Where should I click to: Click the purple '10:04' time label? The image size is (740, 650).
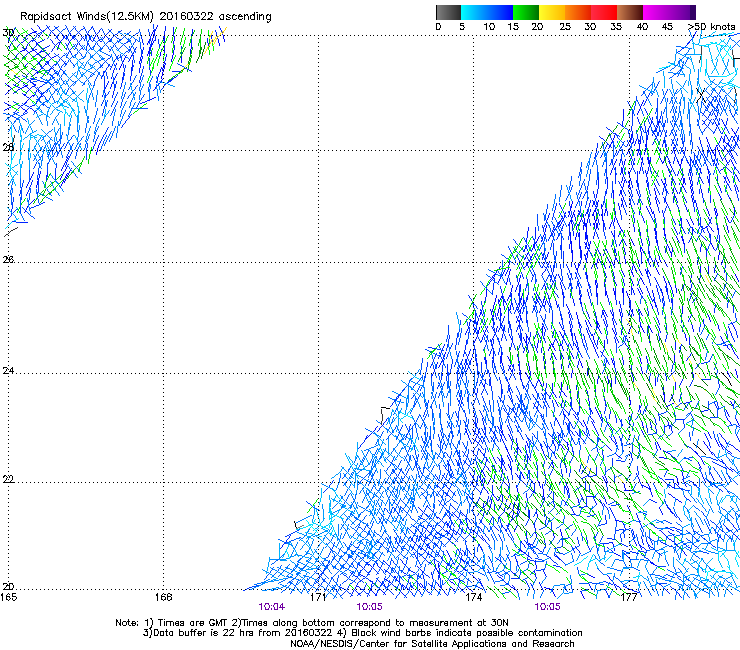[272, 607]
